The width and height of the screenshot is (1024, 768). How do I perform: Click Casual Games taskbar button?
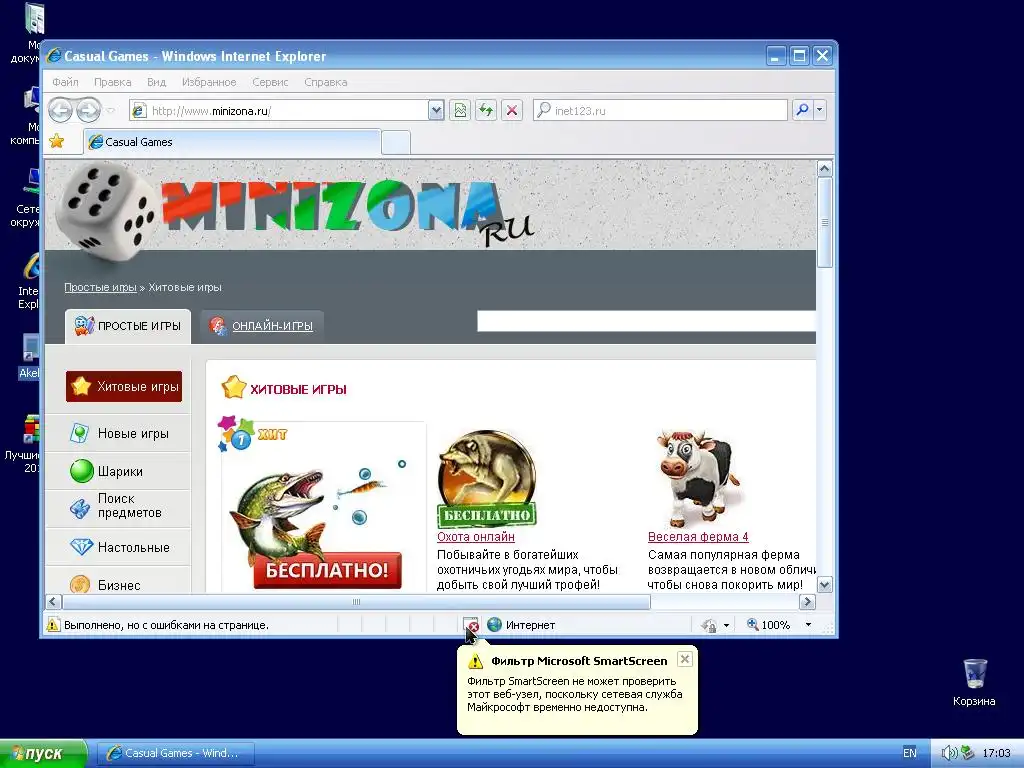(175, 754)
